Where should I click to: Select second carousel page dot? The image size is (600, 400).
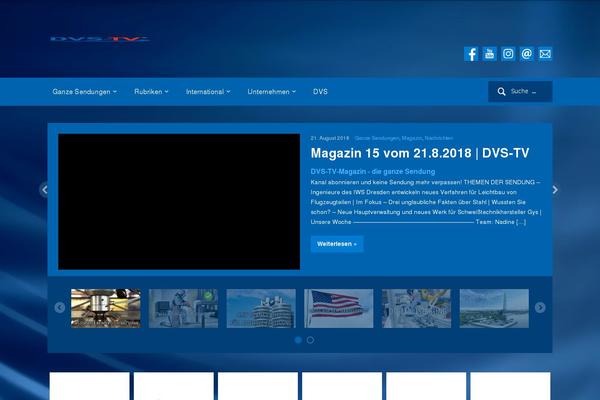click(x=310, y=340)
